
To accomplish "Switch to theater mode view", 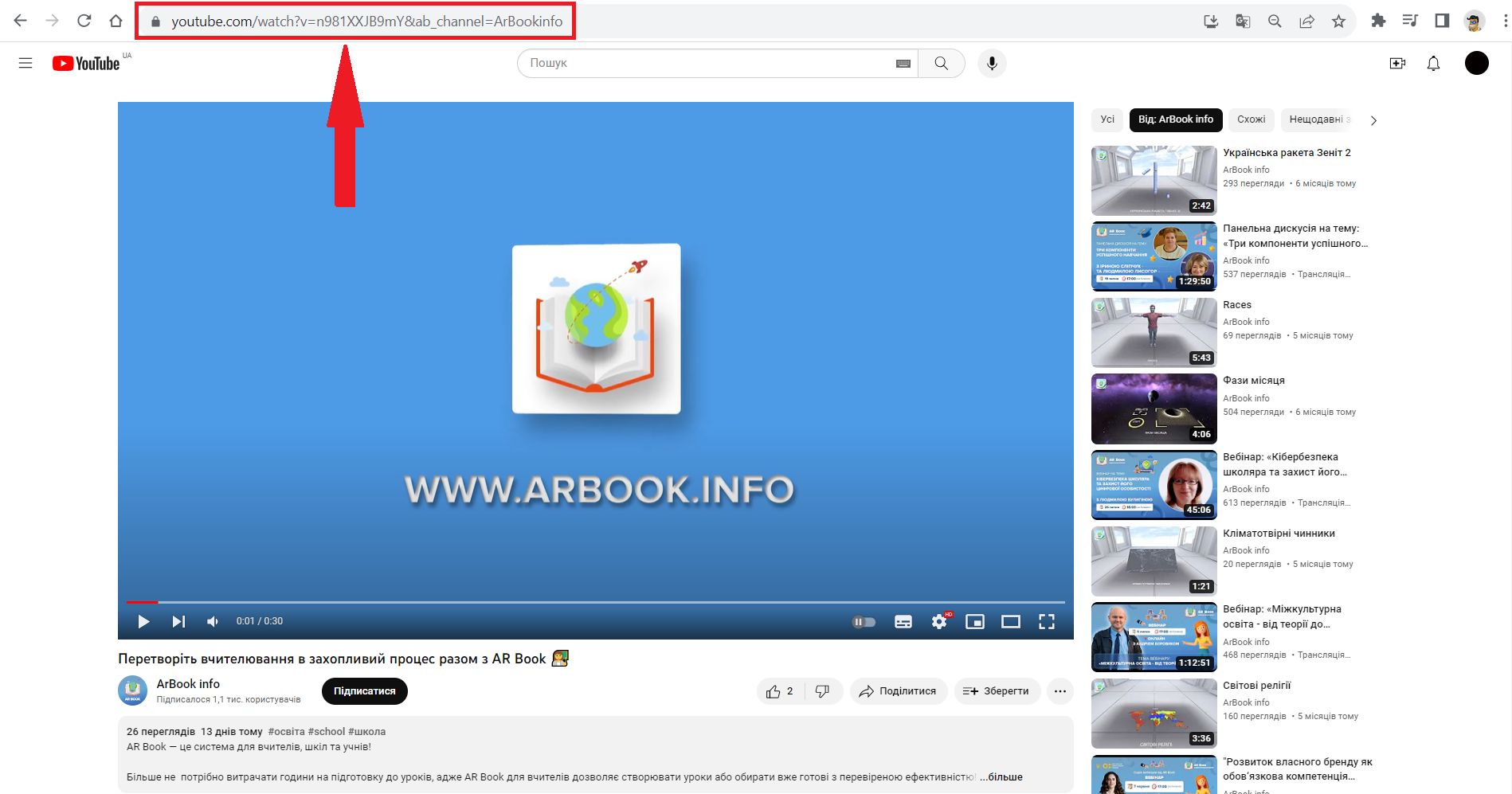I will pyautogui.click(x=1011, y=622).
